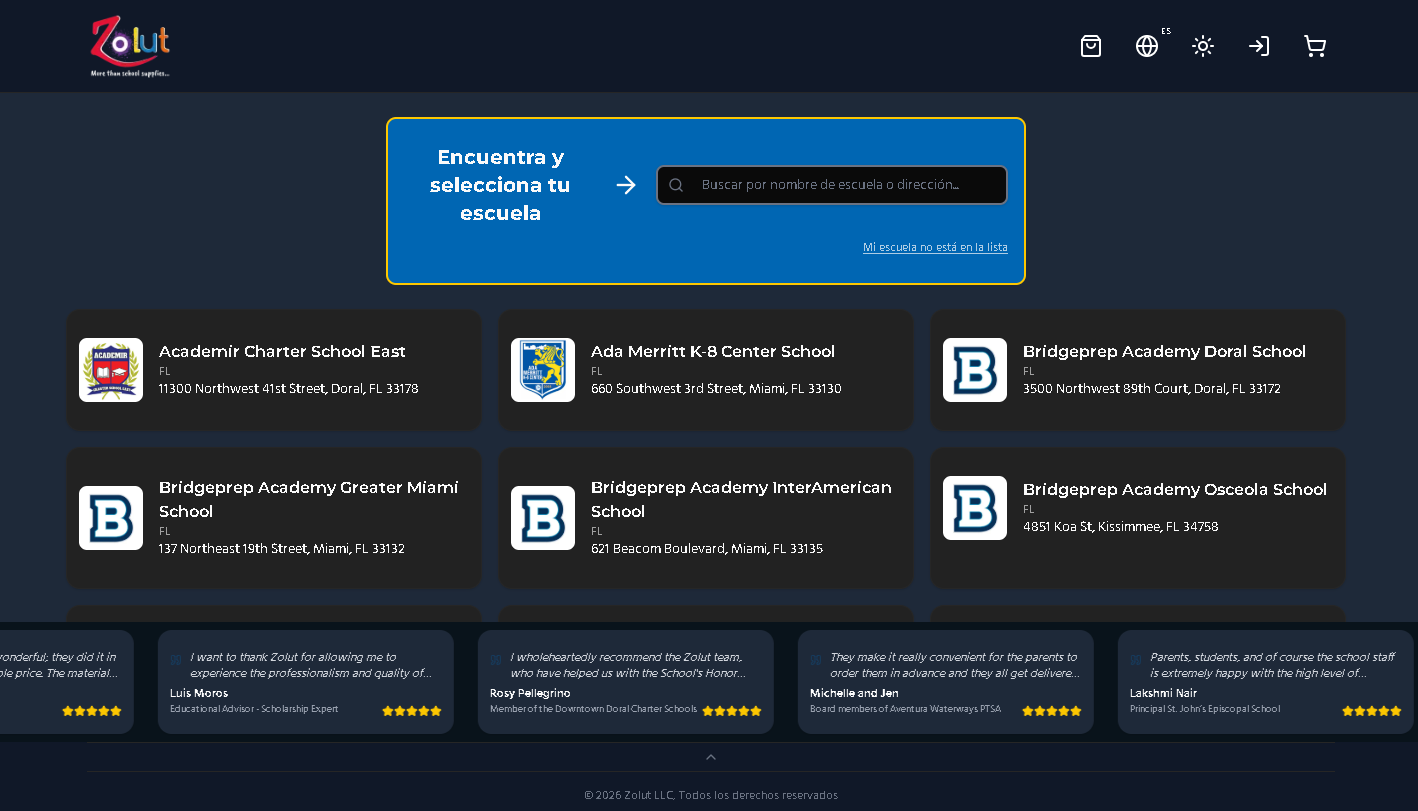Select the Ada Merritt K-8 Center School crest
1418x811 pixels.
[x=543, y=370]
